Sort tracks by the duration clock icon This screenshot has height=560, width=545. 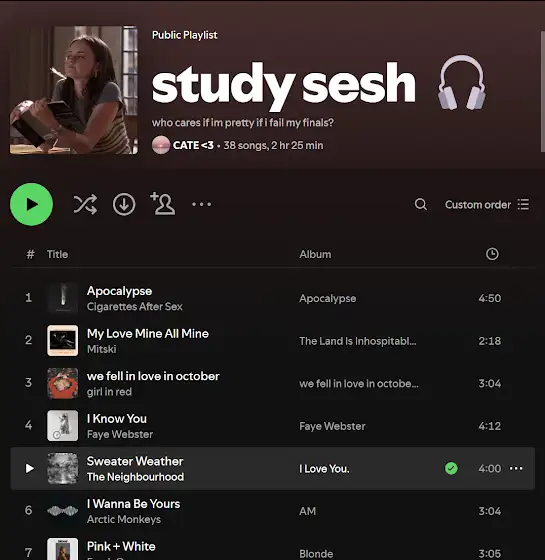point(492,254)
